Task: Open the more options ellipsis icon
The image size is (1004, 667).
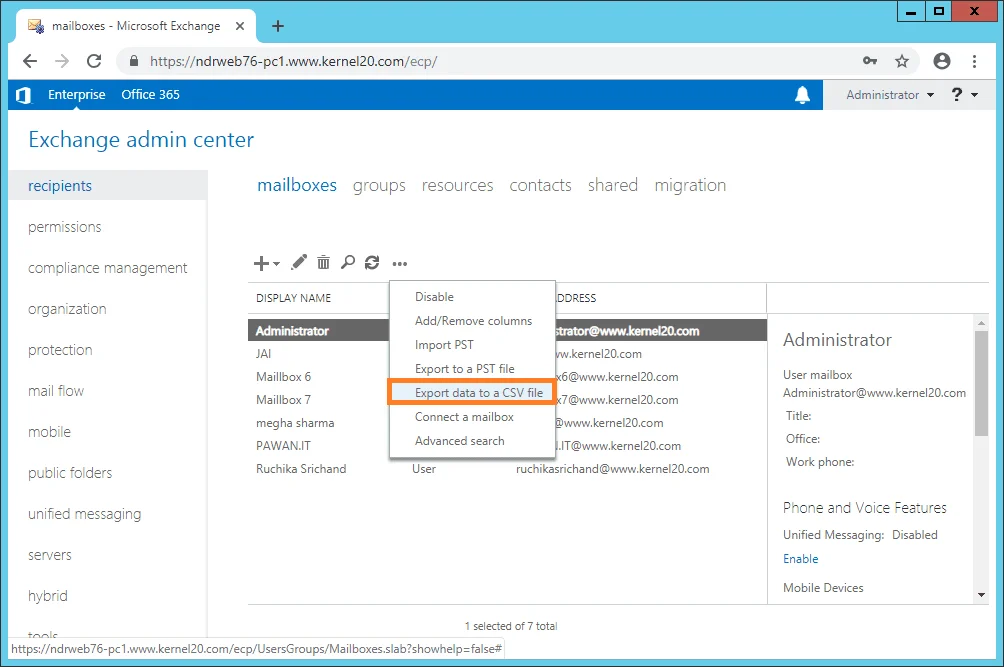Action: pyautogui.click(x=398, y=263)
